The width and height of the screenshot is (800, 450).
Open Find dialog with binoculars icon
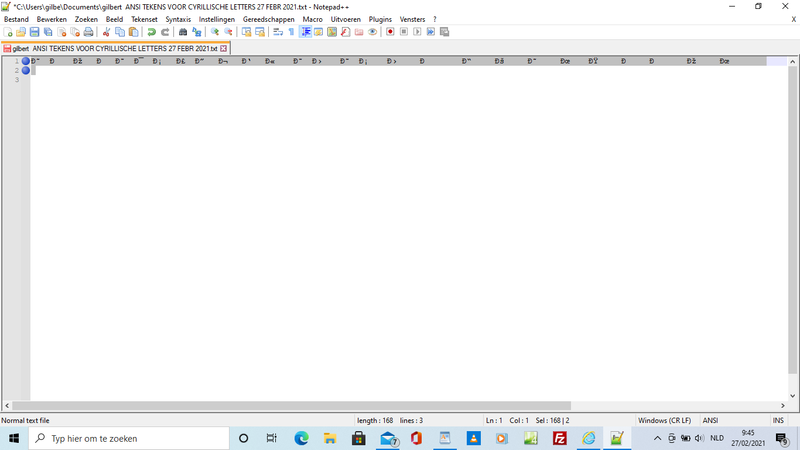point(183,32)
